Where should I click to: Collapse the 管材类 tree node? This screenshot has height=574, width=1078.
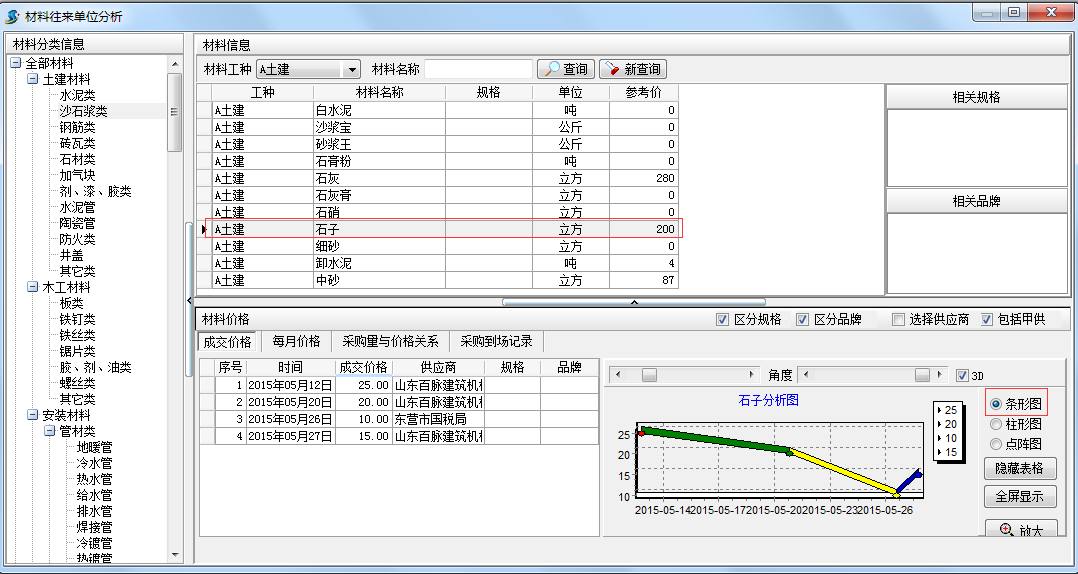pyautogui.click(x=49, y=431)
